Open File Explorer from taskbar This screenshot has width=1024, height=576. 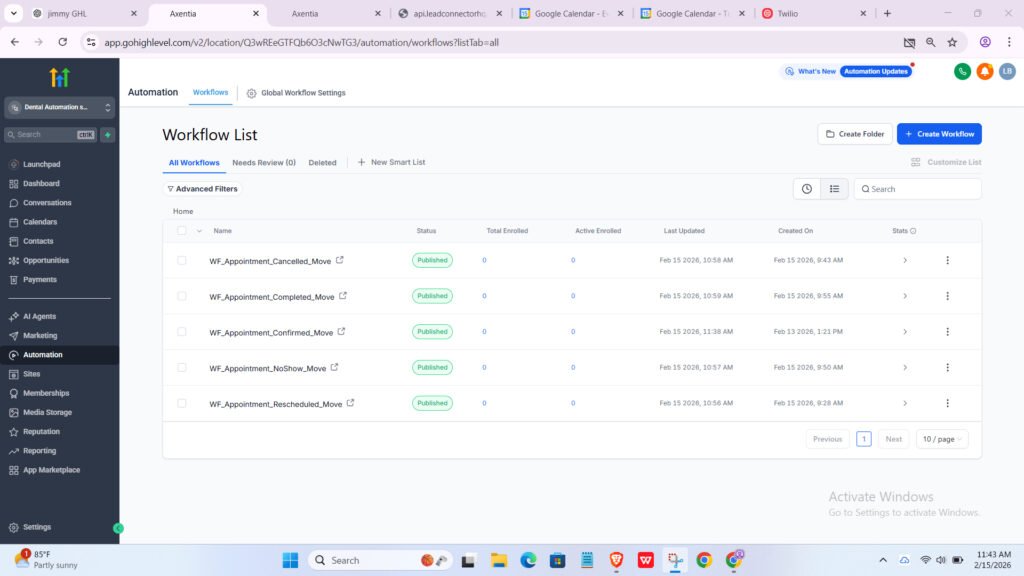499,560
